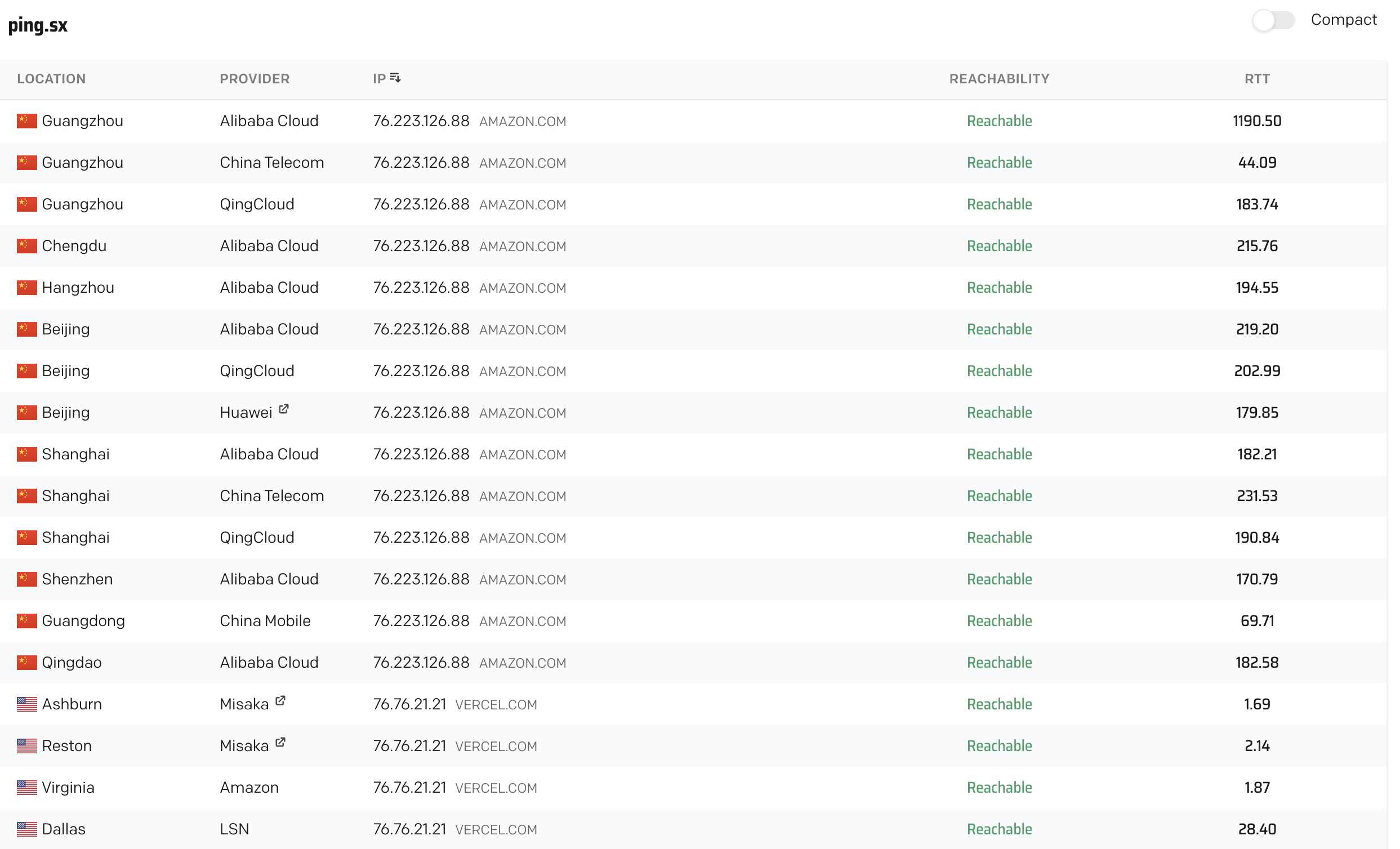Click China flag beside Chengdu
Image resolution: width=1400 pixels, height=849 pixels.
pyautogui.click(x=26, y=246)
